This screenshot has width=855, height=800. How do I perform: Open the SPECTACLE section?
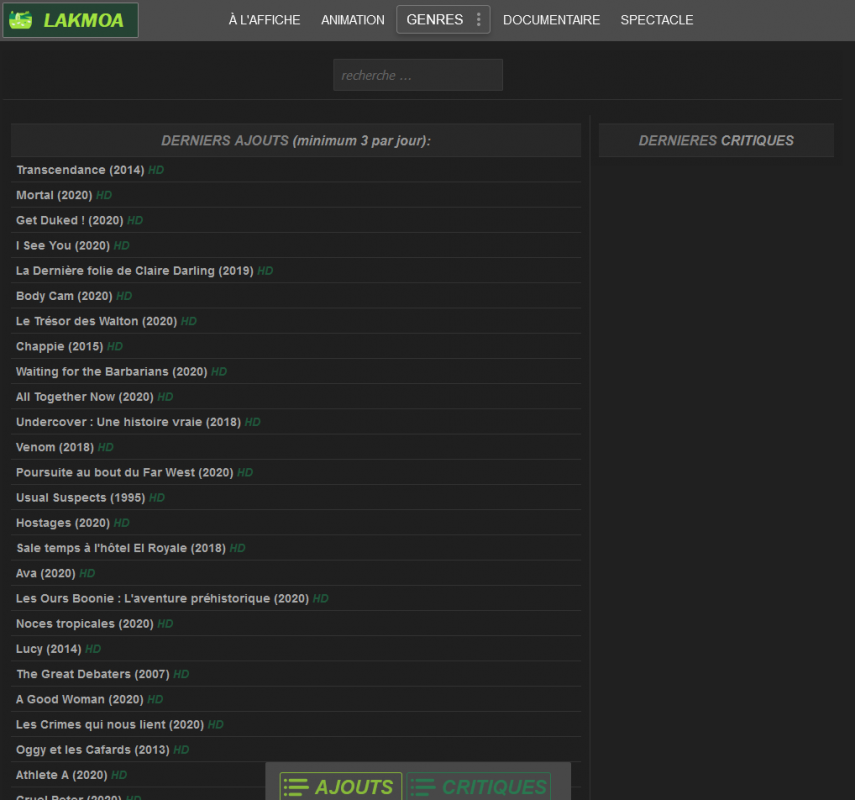point(657,20)
